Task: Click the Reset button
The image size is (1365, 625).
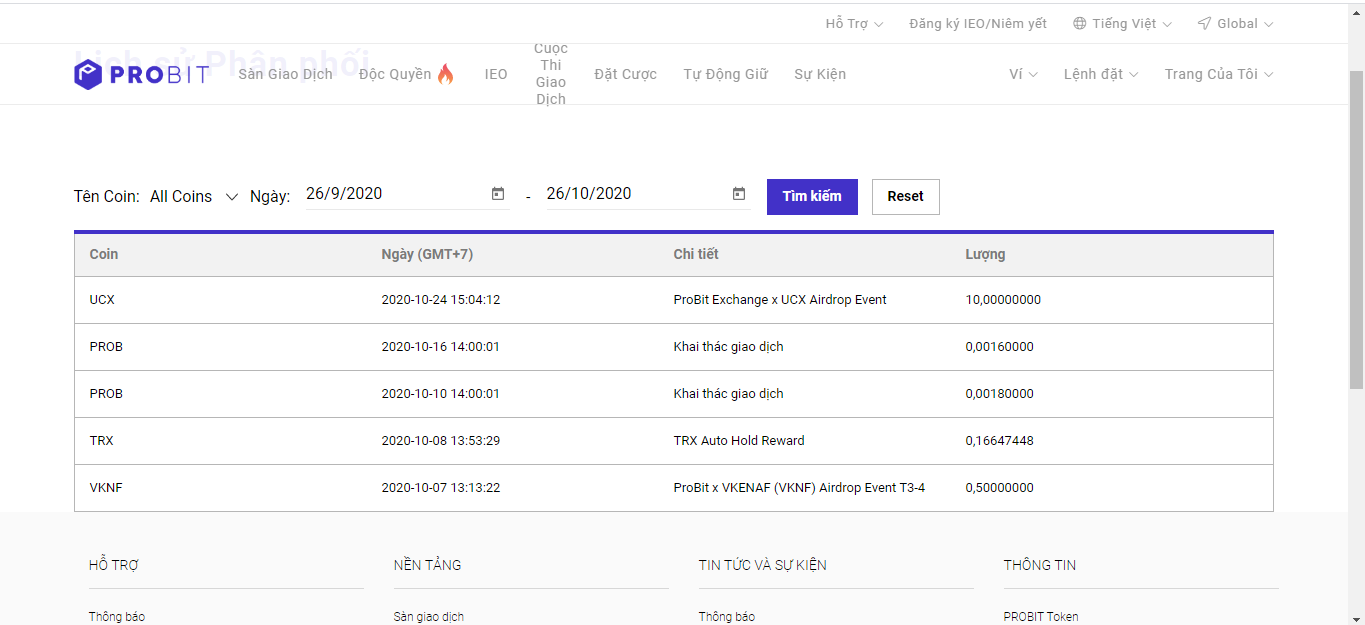Action: pyautogui.click(x=905, y=197)
